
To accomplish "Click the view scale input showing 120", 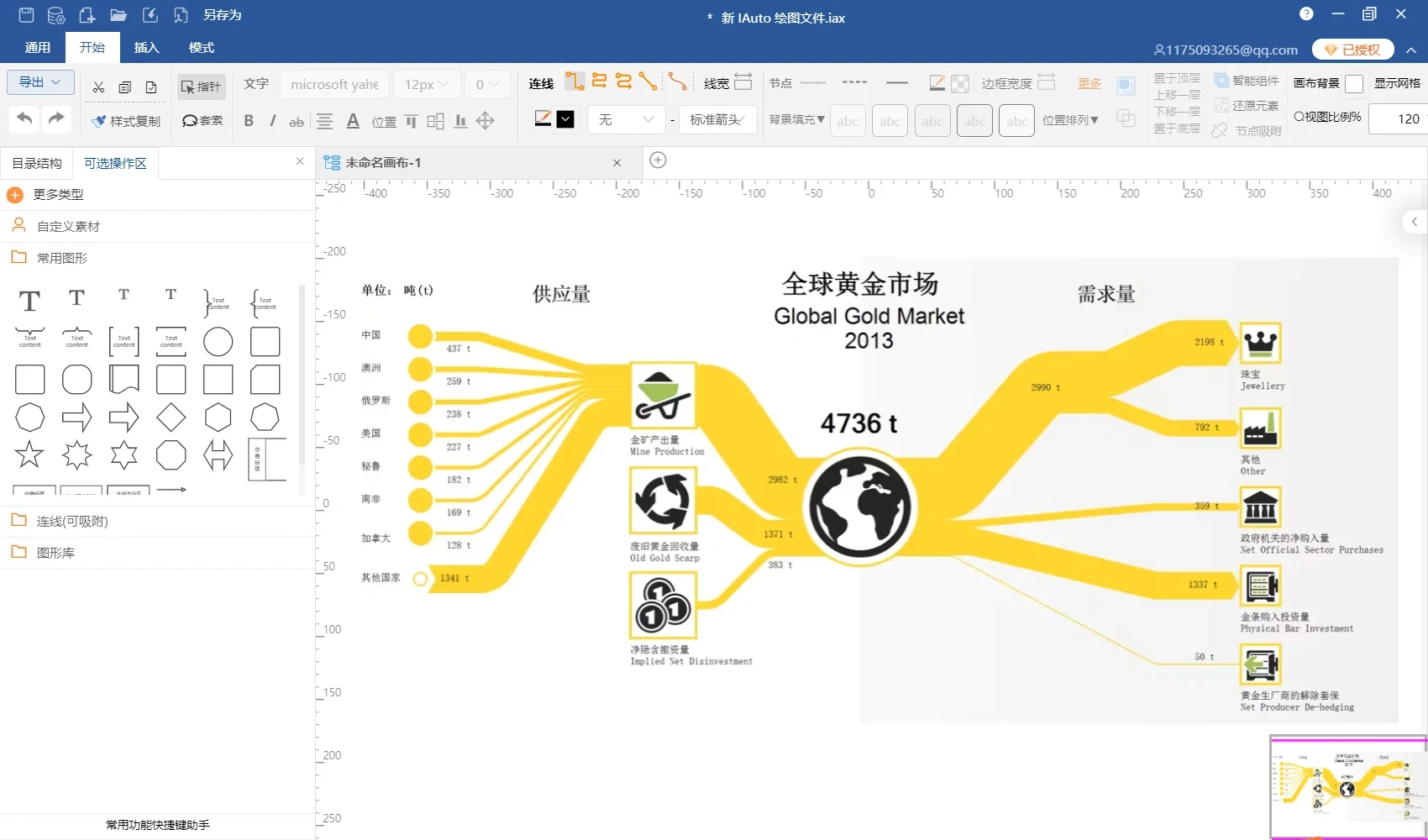I will coord(1398,119).
